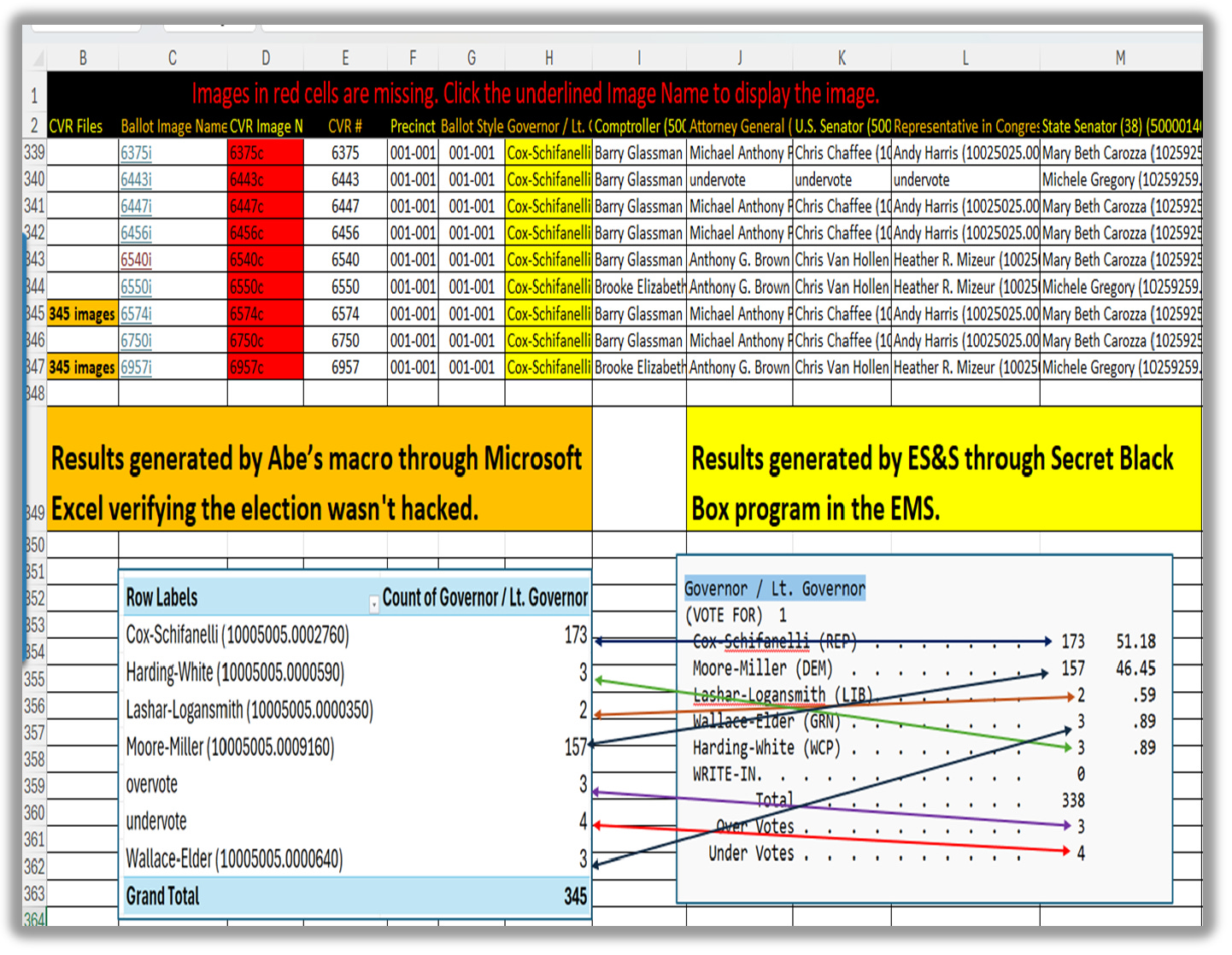
Task: Select pivot row 'Lashar-Logansmith (10005005.0000350)'
Action: [356, 710]
